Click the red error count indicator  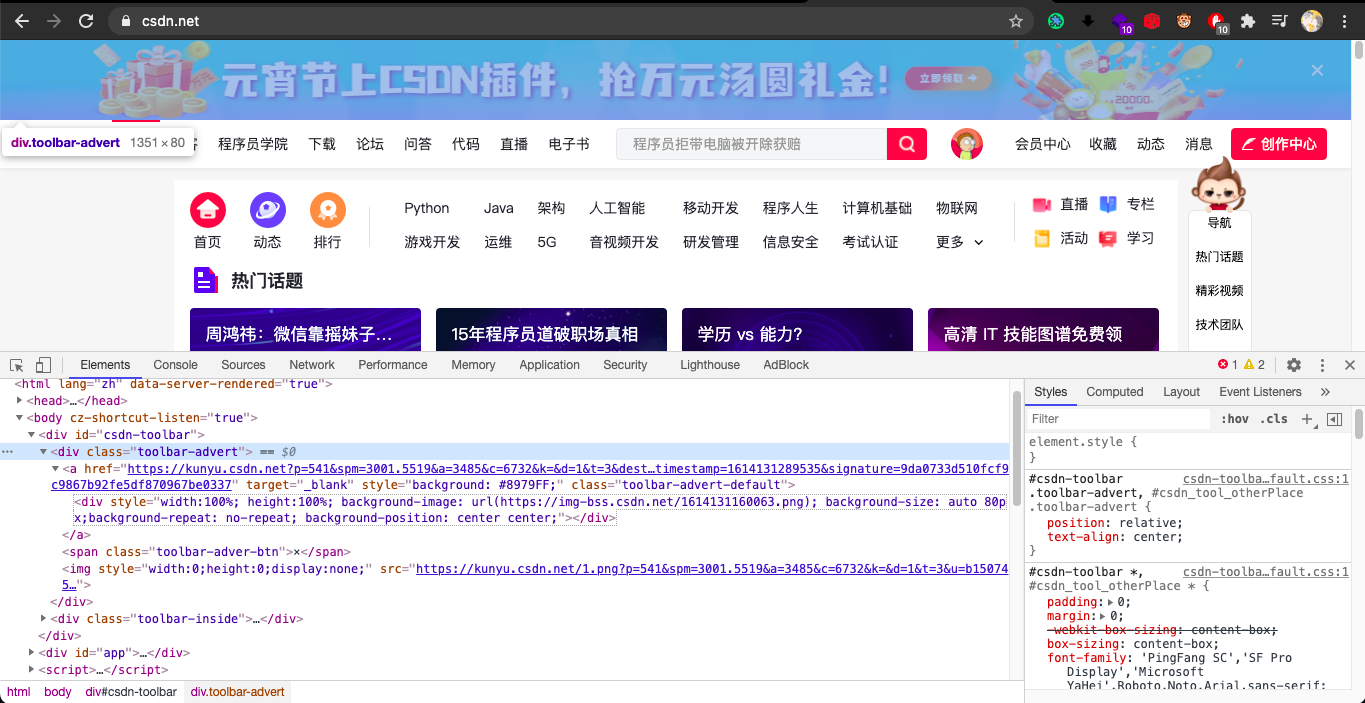(1228, 365)
